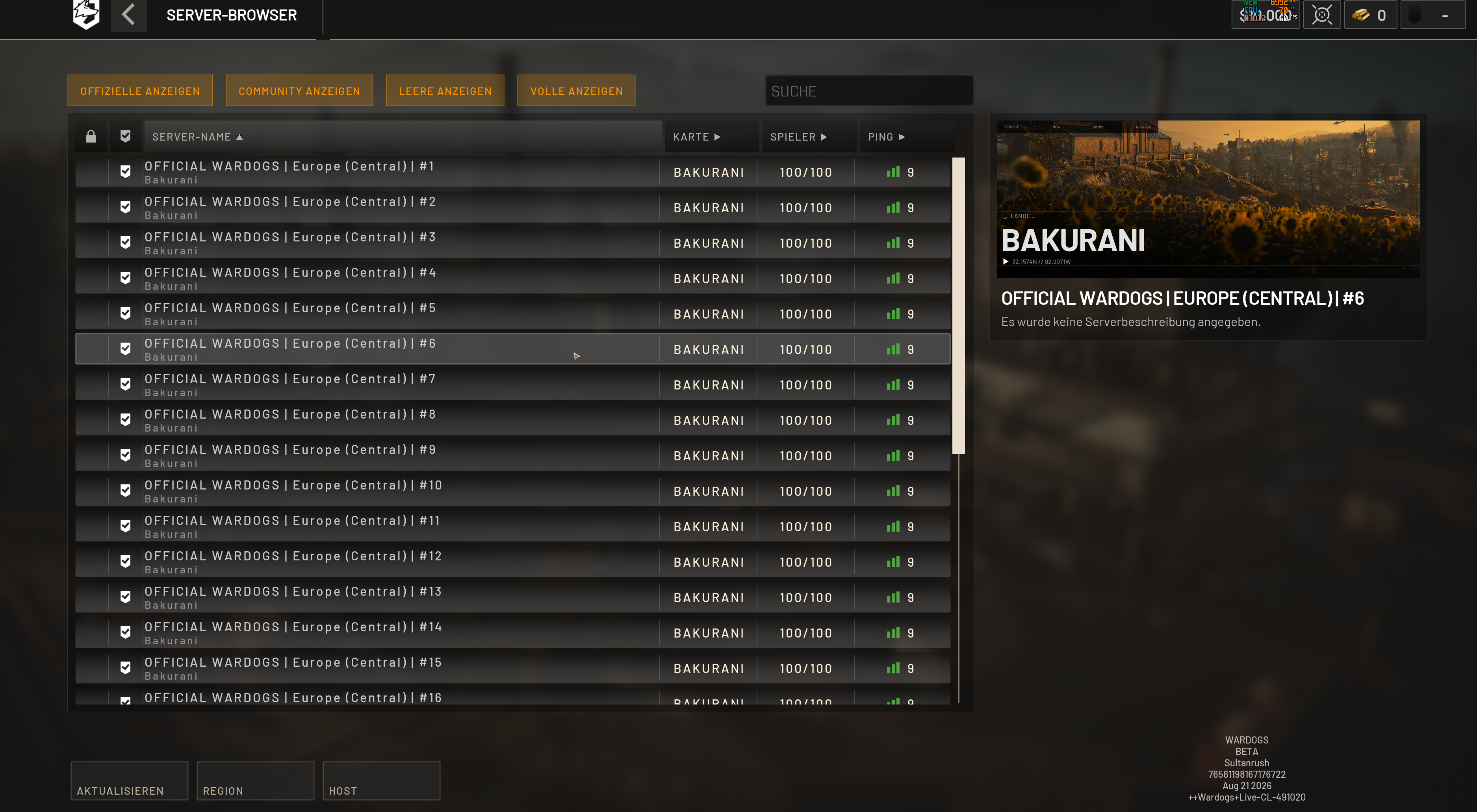1477x812 pixels.
Task: Select server Europe (Central) #5 row
Action: pyautogui.click(x=512, y=314)
